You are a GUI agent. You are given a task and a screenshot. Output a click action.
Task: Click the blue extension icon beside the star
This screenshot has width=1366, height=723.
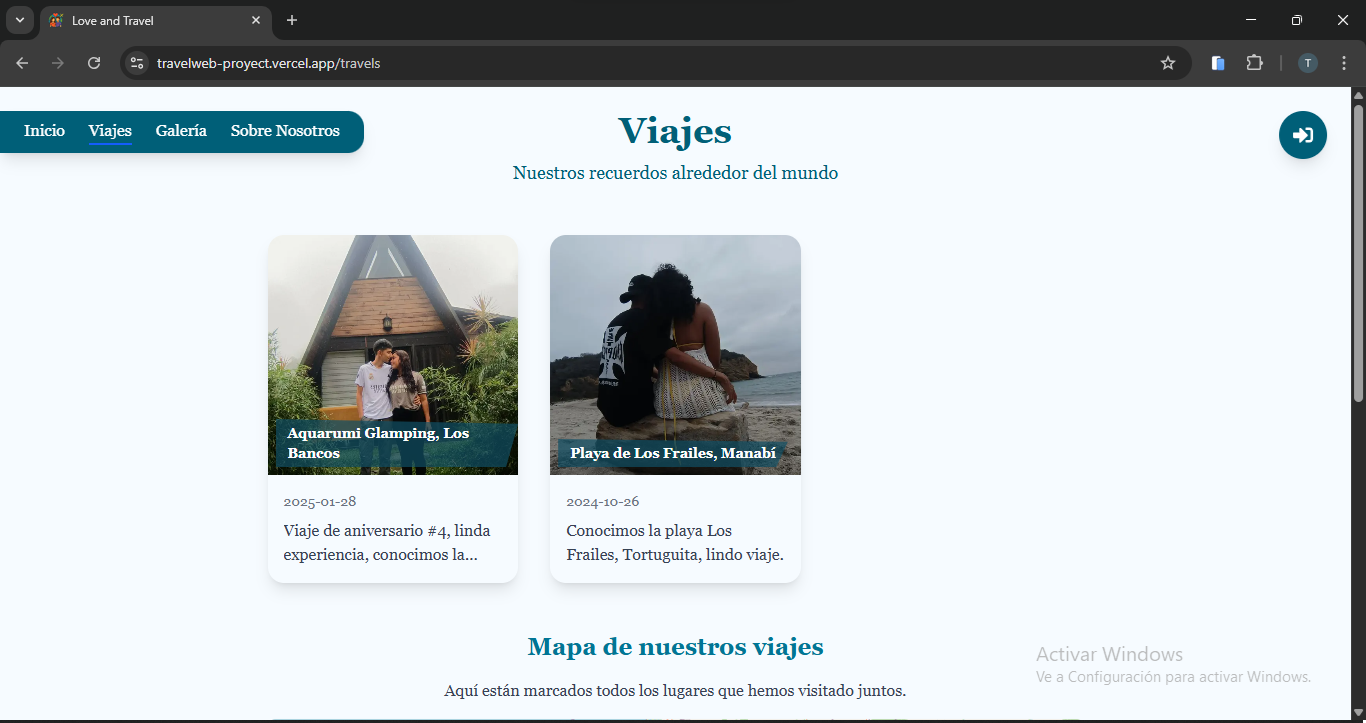coord(1217,63)
